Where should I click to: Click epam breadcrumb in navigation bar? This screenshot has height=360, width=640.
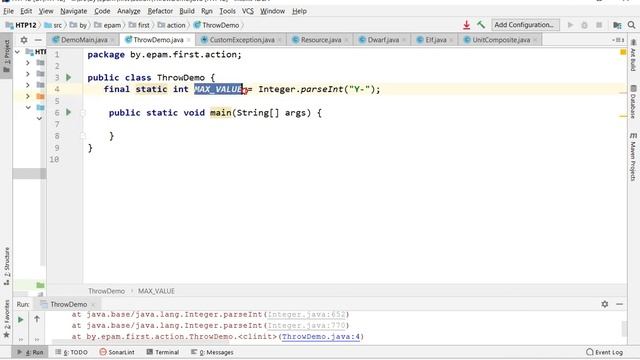[108, 25]
